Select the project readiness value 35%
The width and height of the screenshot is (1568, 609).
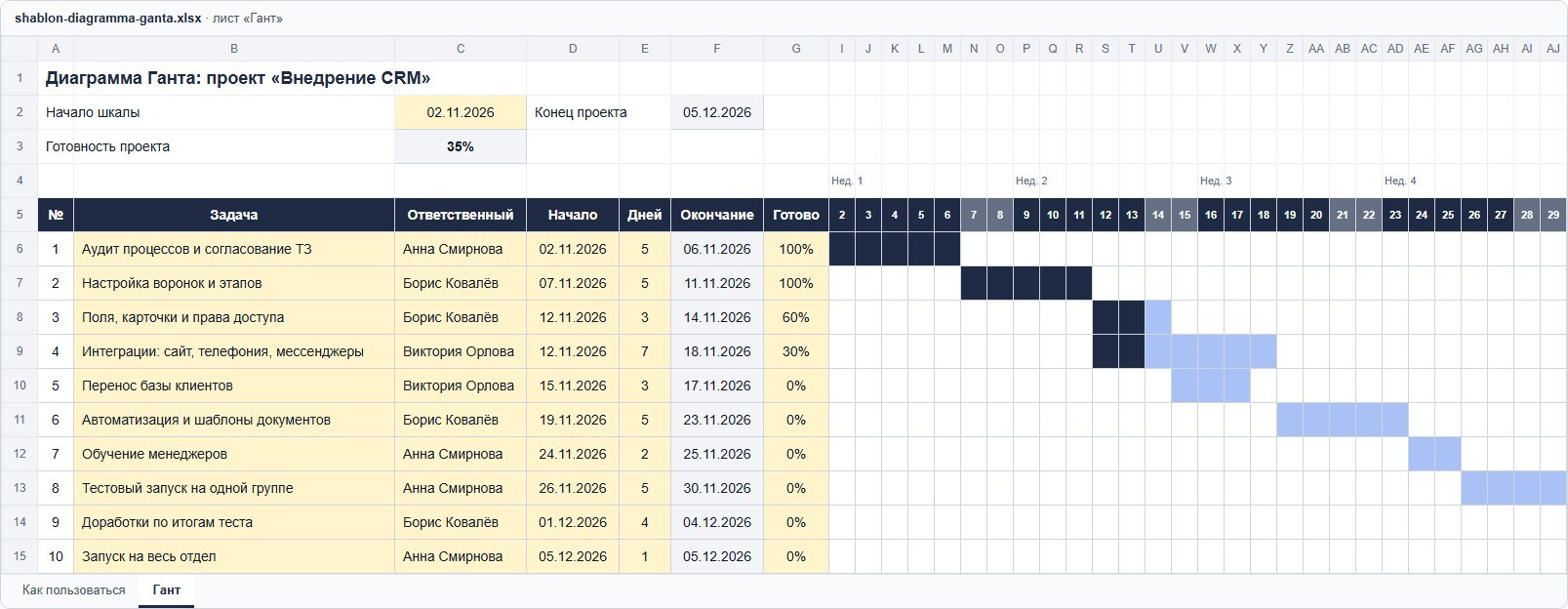coord(461,146)
